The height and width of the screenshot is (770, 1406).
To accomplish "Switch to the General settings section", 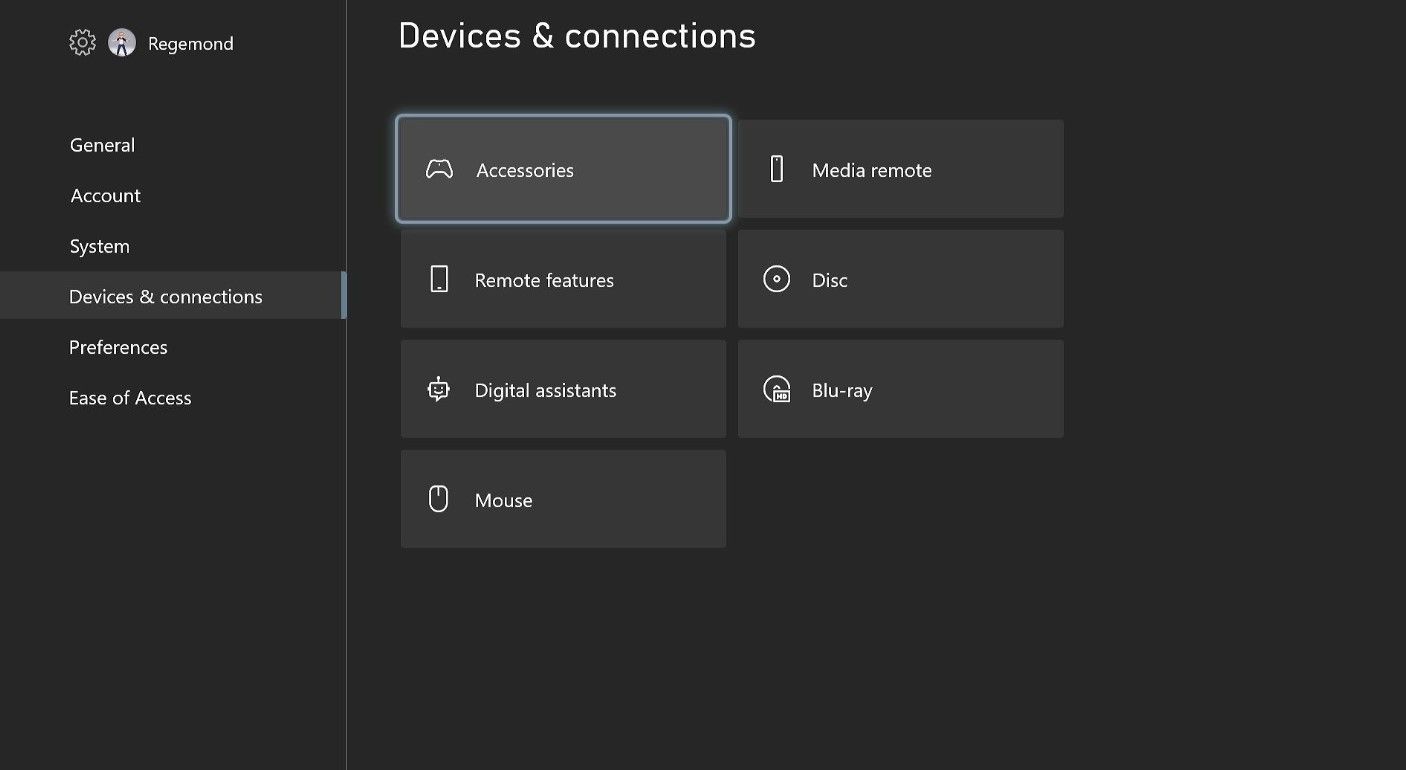I will click(102, 145).
